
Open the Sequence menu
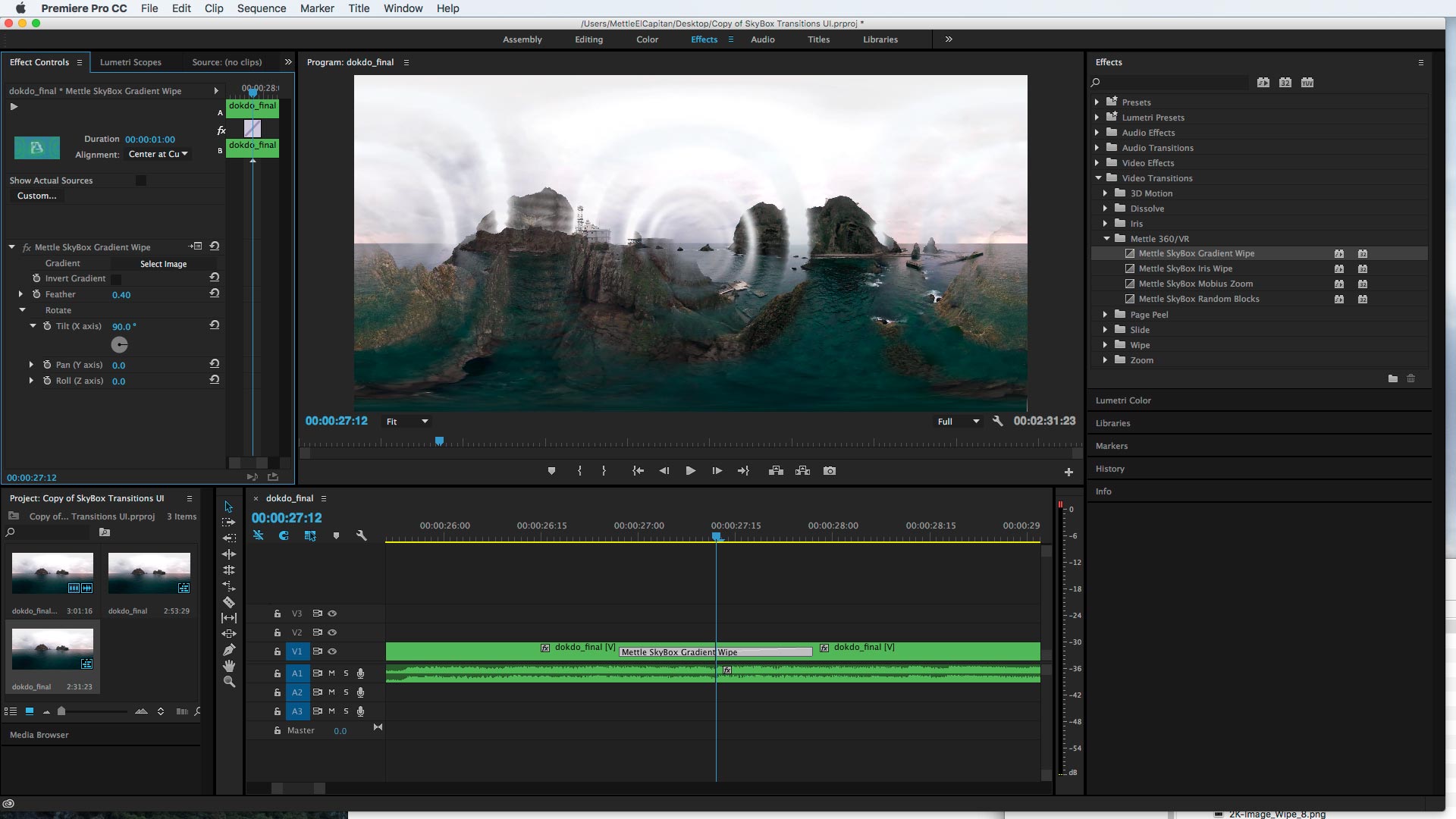(261, 8)
